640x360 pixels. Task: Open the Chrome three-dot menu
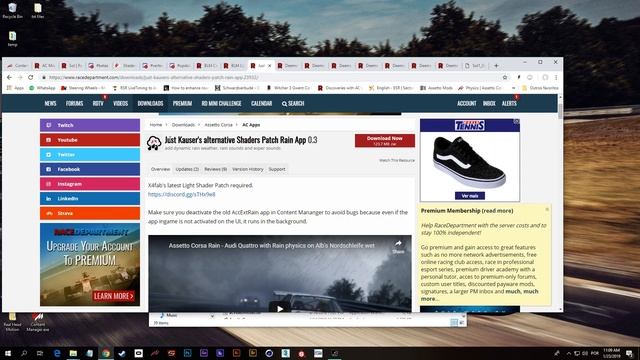tap(556, 77)
